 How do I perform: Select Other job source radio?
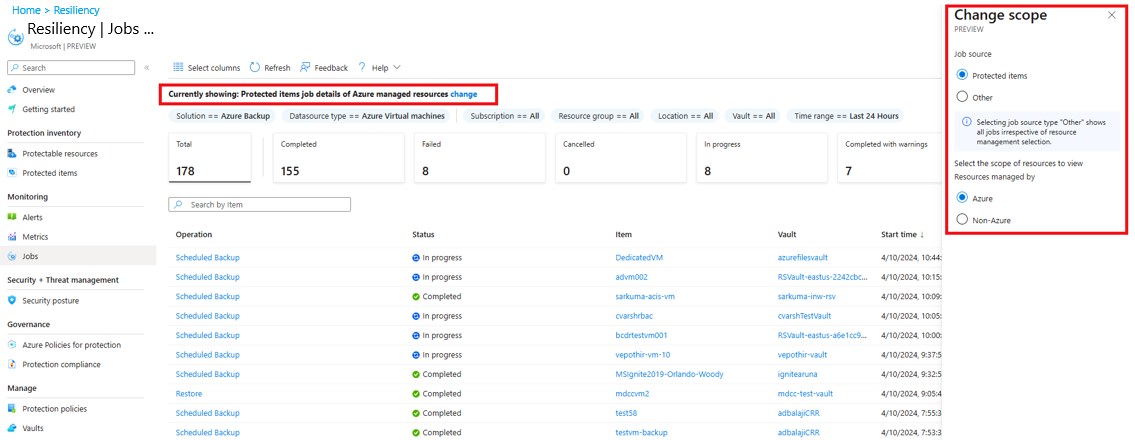click(962, 96)
